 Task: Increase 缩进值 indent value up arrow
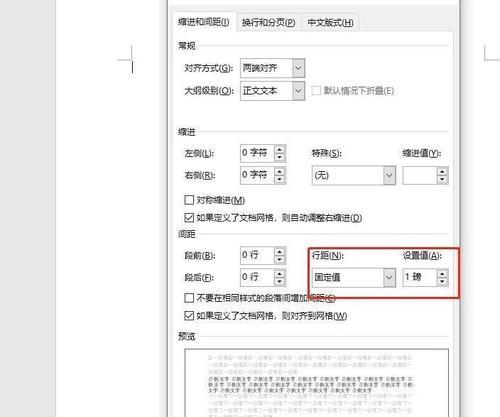point(442,171)
